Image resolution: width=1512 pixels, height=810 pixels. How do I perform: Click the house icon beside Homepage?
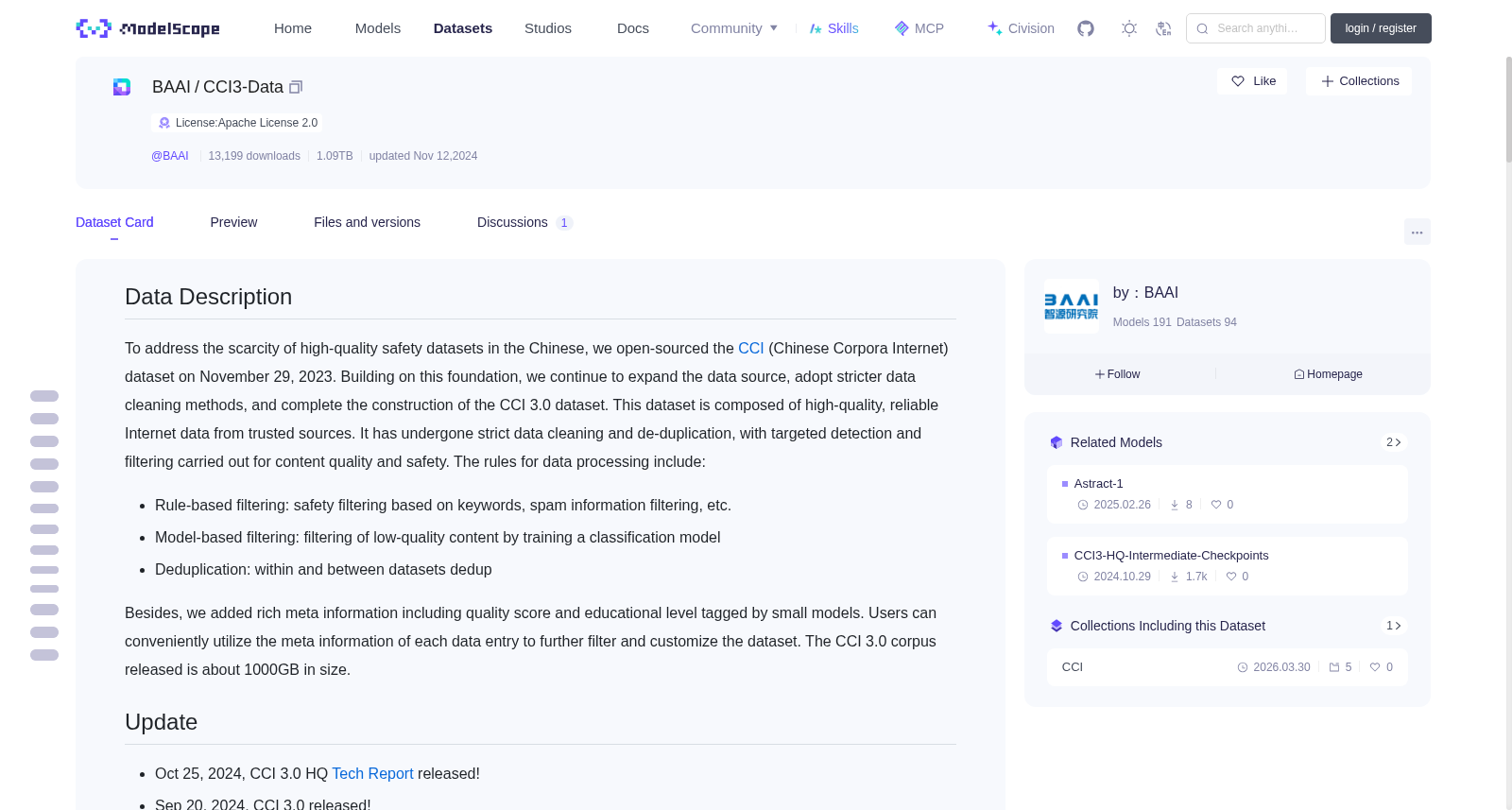(x=1299, y=374)
